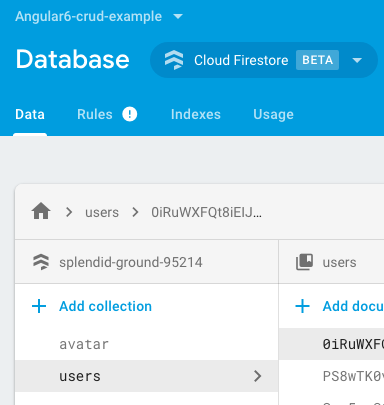Switch to the Usage tab
This screenshot has height=405, width=384.
click(273, 114)
